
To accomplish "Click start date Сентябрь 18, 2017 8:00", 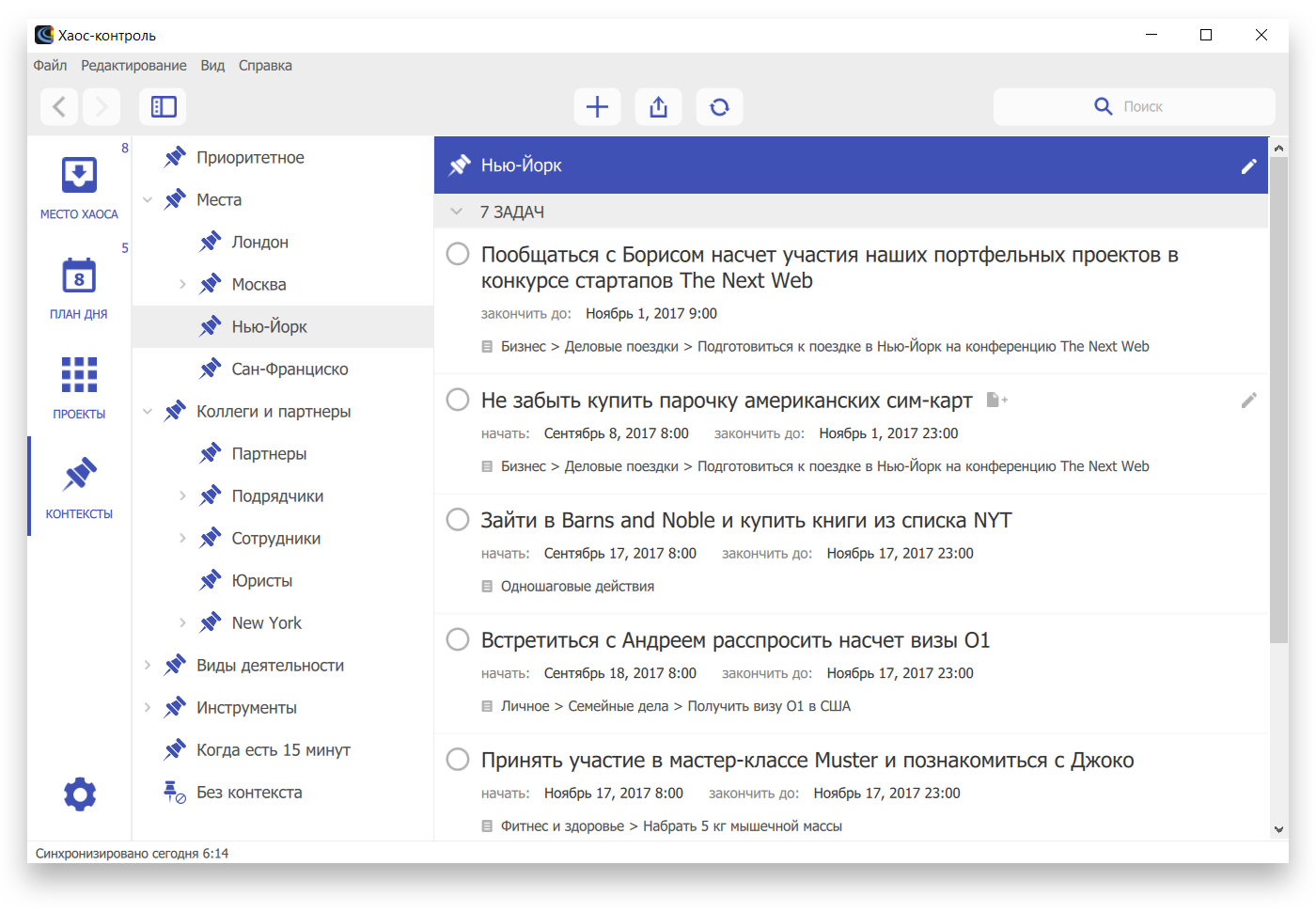I will pos(620,673).
